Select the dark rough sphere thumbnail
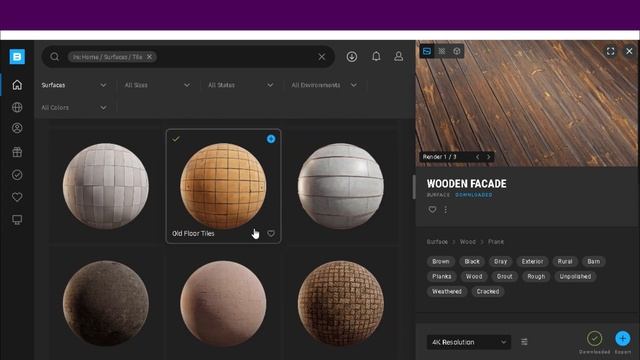Image resolution: width=640 pixels, height=360 pixels. (x=106, y=304)
